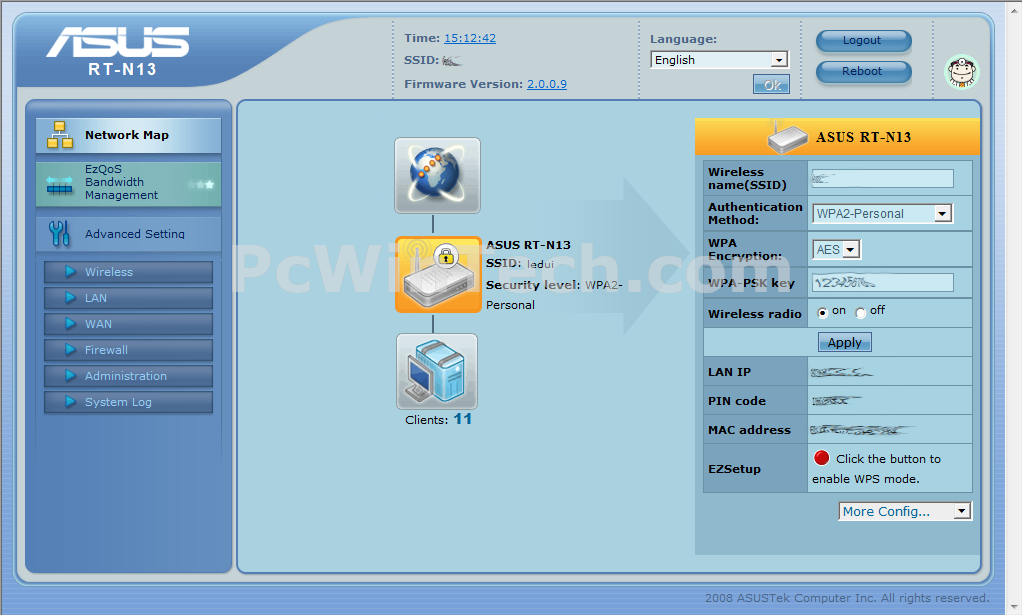1022x615 pixels.
Task: Click the Logout button
Action: coord(863,40)
